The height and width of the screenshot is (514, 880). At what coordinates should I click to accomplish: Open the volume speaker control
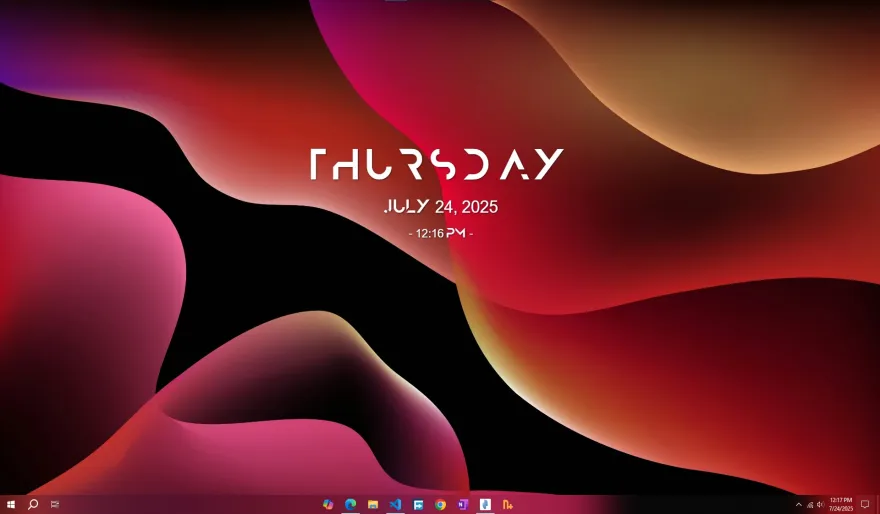click(x=821, y=504)
